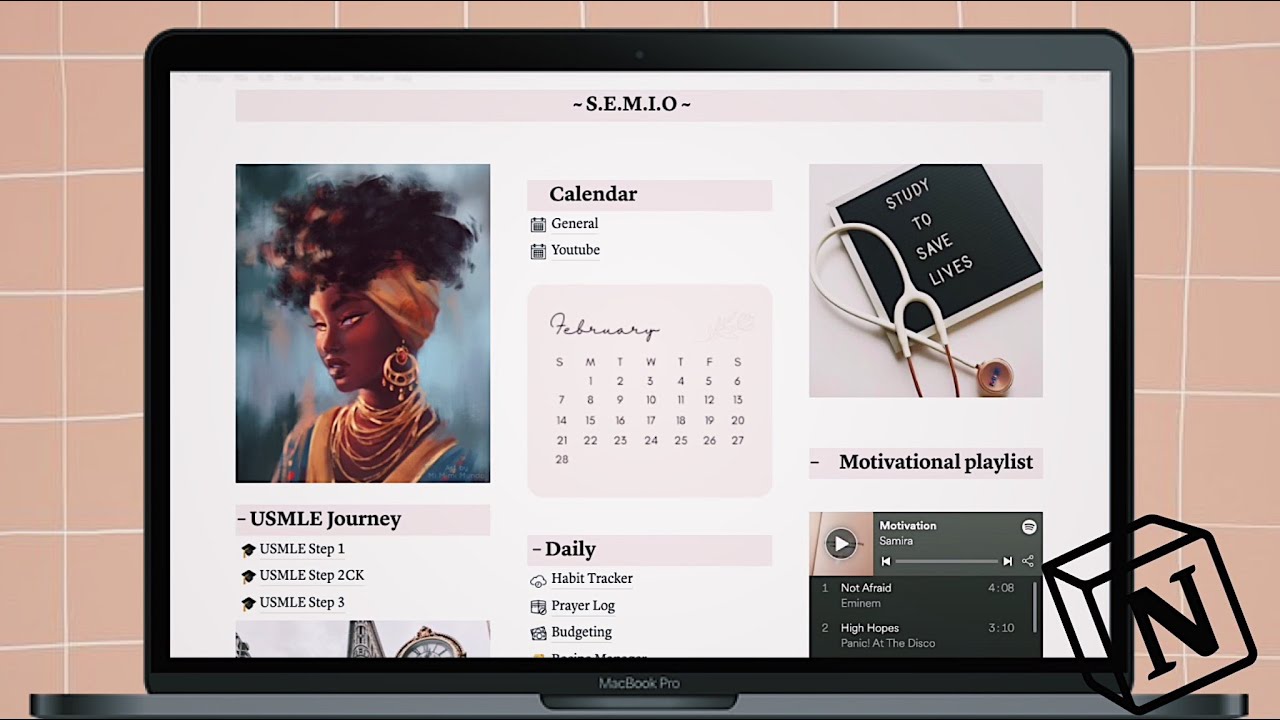Click the calendar icon beside Youtube

point(538,251)
